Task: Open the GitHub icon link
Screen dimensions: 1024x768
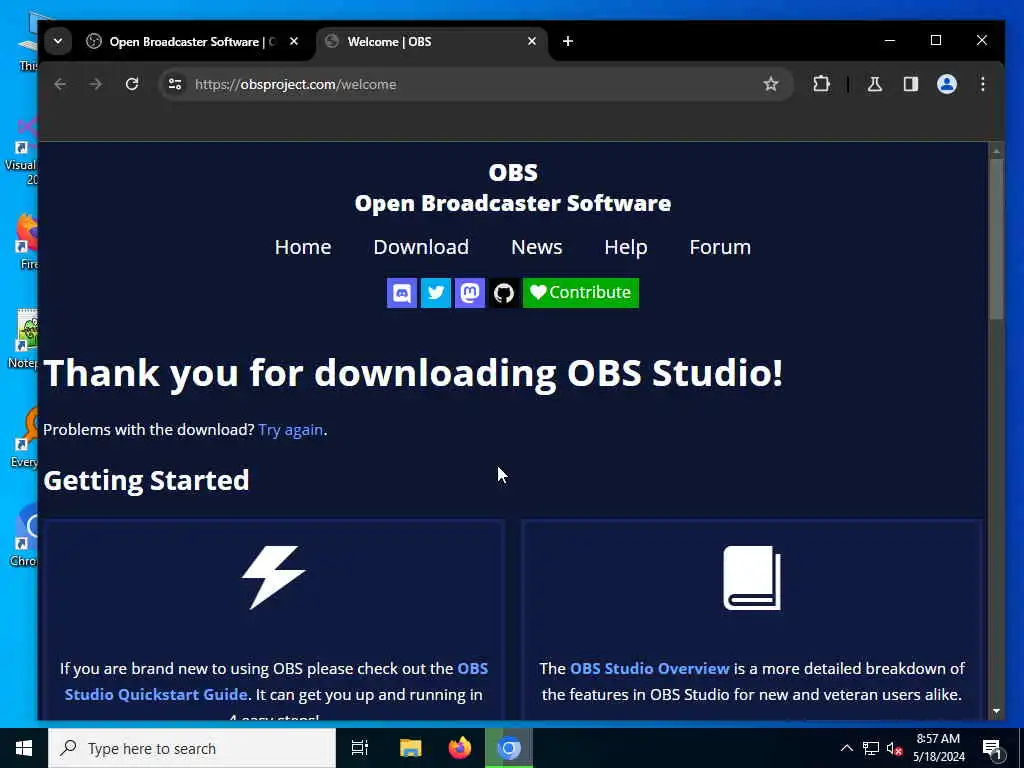Action: (x=504, y=293)
